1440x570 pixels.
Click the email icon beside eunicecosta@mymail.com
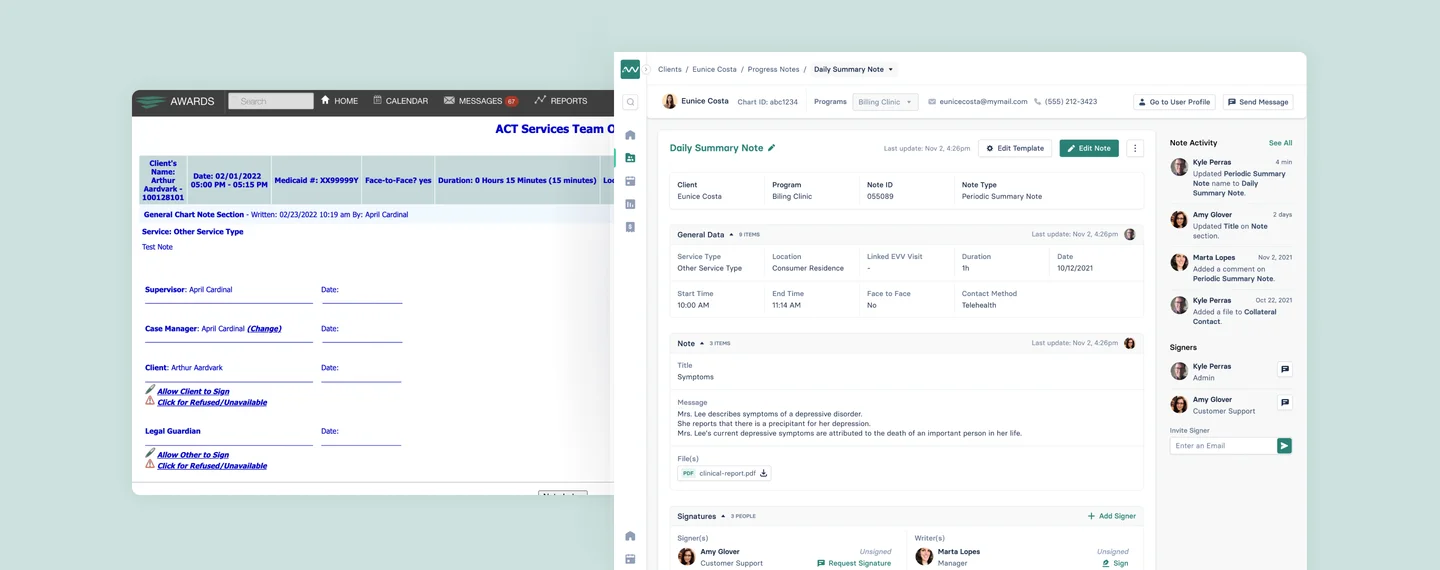pyautogui.click(x=932, y=102)
